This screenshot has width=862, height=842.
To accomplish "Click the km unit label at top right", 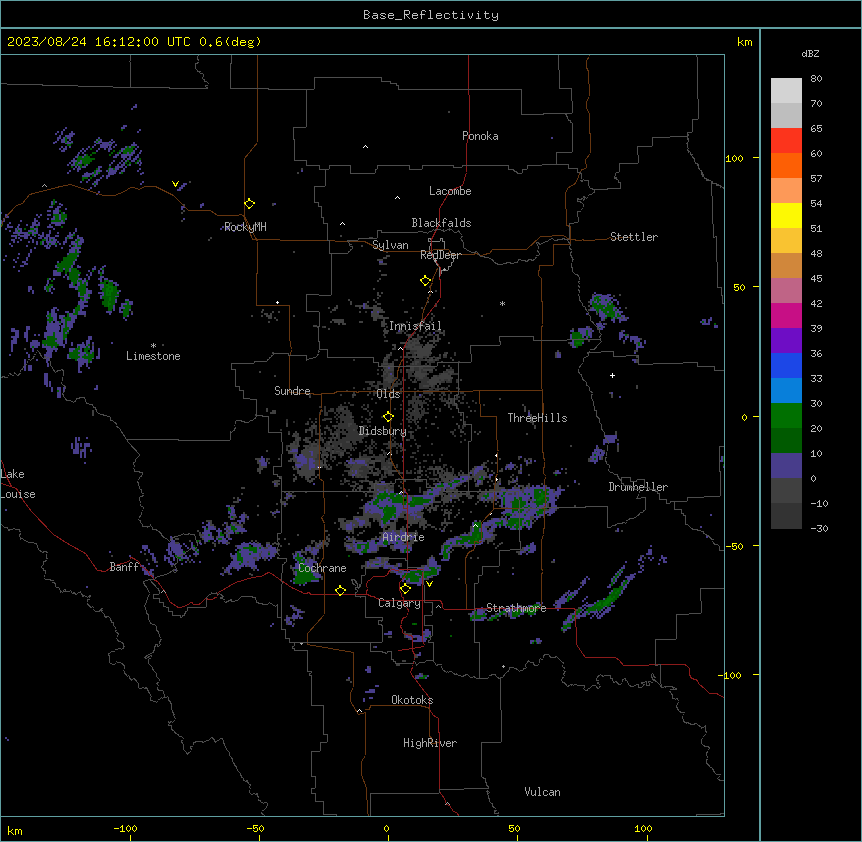I will 744,42.
